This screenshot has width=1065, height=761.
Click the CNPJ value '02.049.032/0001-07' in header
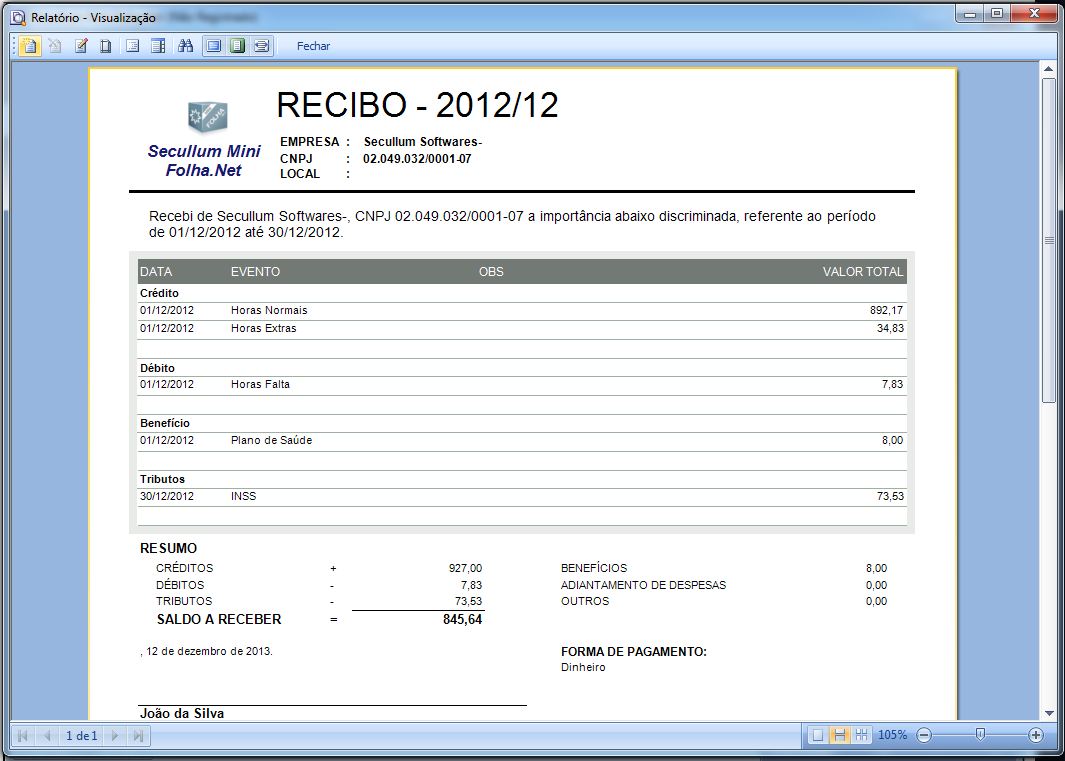click(417, 159)
